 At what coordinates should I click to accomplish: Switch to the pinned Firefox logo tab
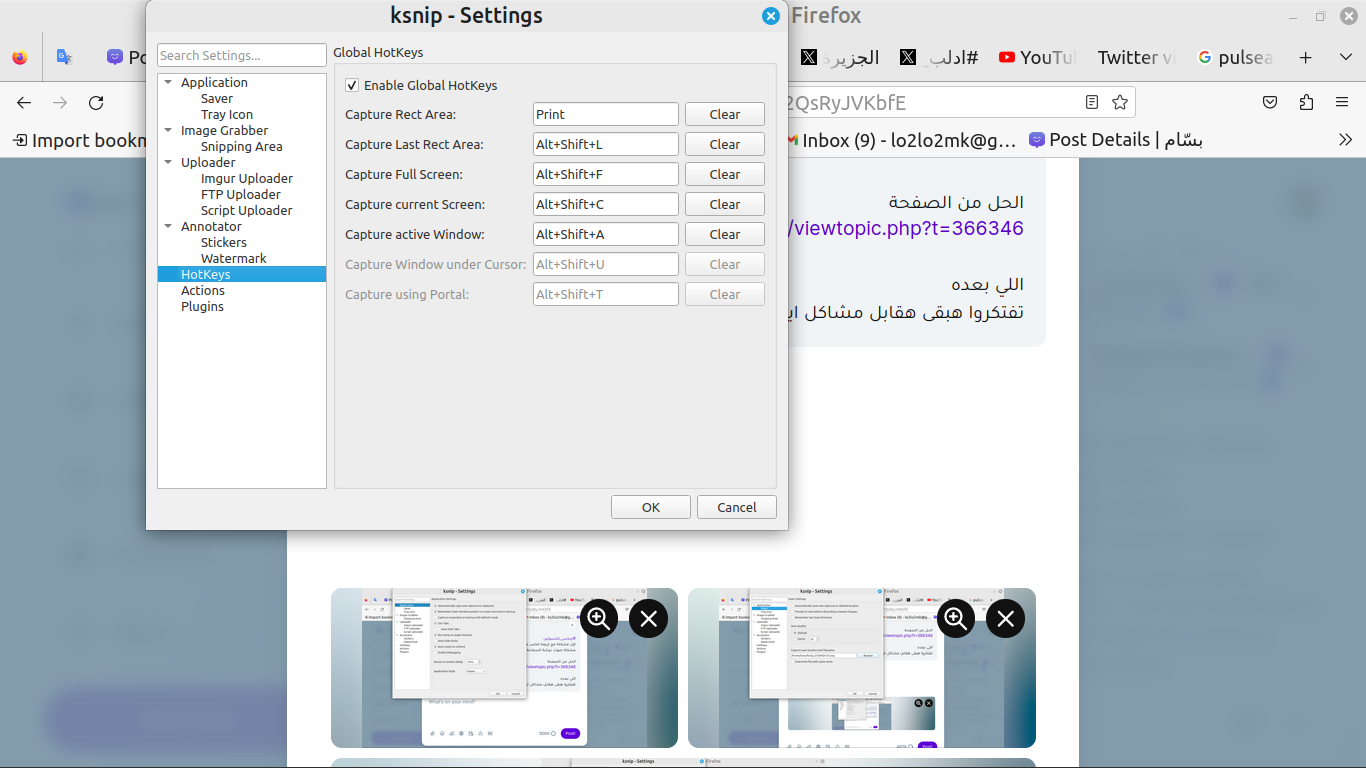(20, 58)
